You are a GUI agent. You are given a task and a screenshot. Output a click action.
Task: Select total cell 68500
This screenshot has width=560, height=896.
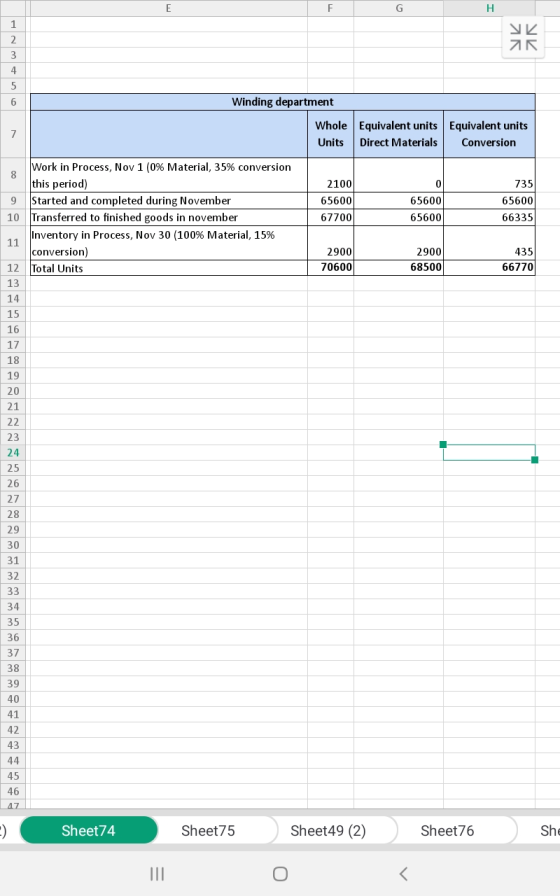pos(399,268)
